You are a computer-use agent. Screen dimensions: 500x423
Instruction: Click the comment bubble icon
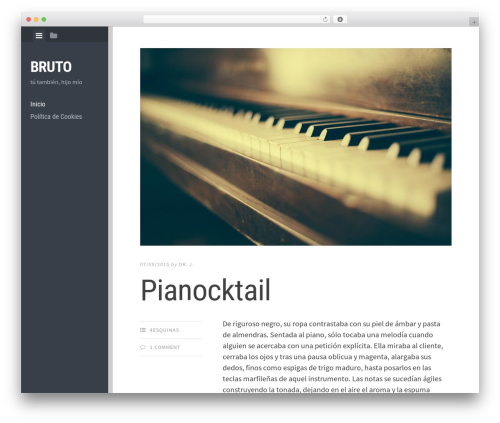[143, 347]
